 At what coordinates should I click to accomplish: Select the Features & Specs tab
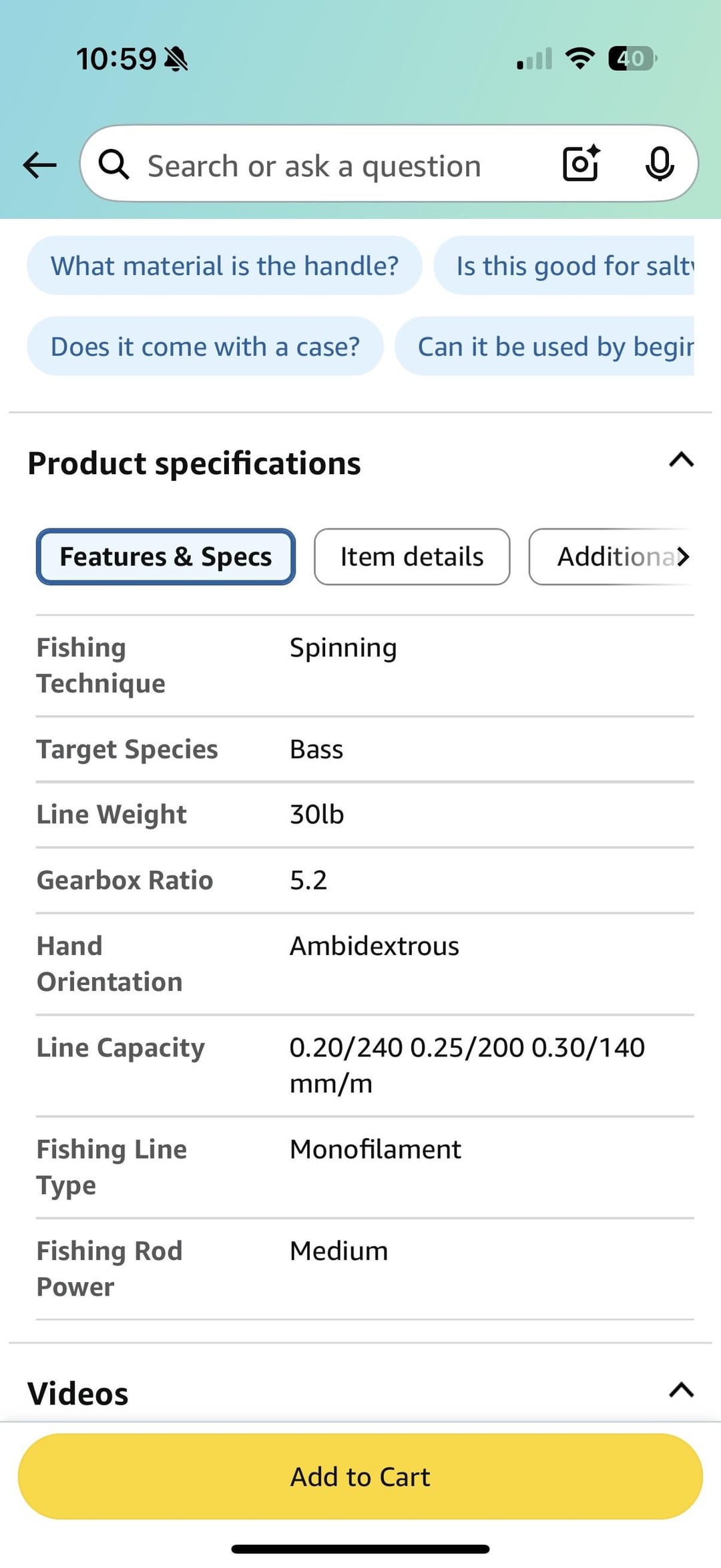click(166, 557)
